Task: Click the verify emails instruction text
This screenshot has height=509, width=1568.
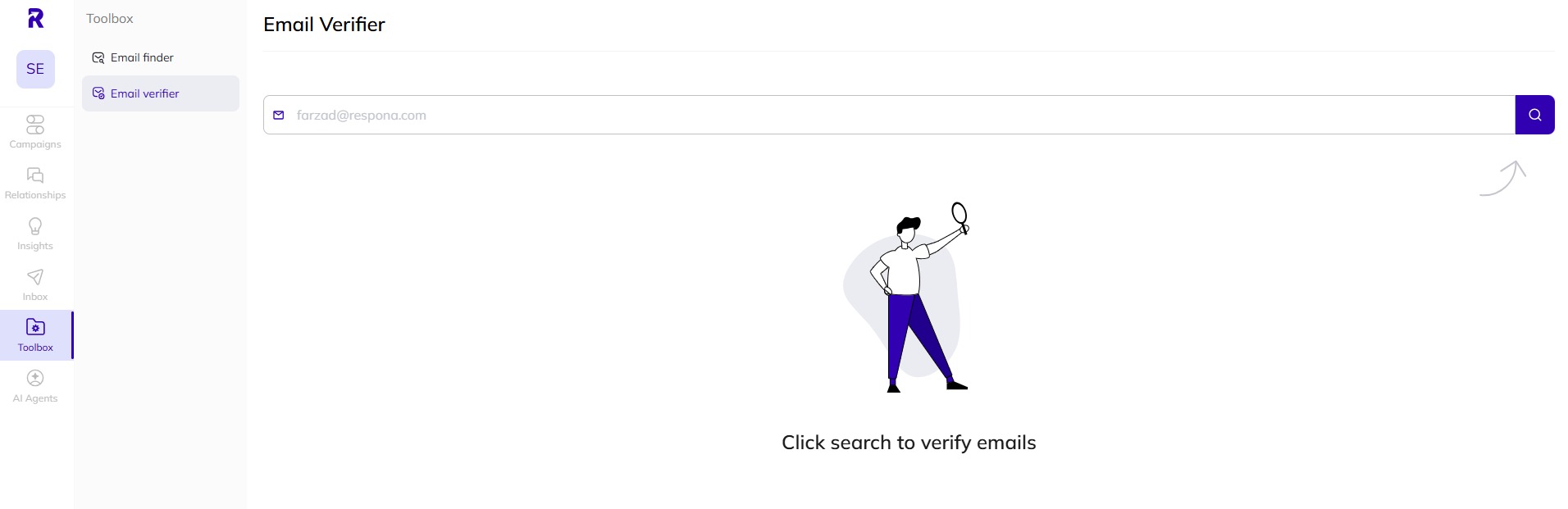Action: click(908, 442)
